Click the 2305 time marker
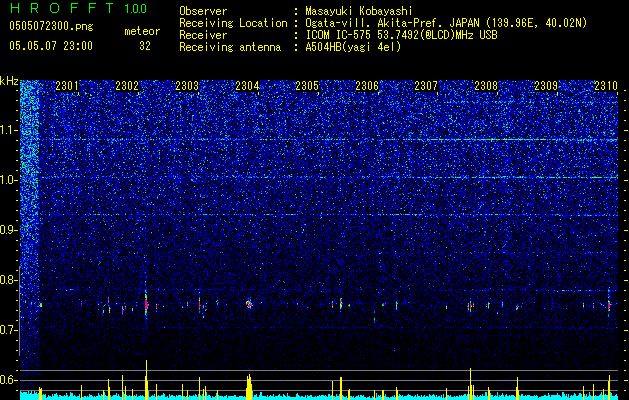The width and height of the screenshot is (629, 400). tap(307, 86)
